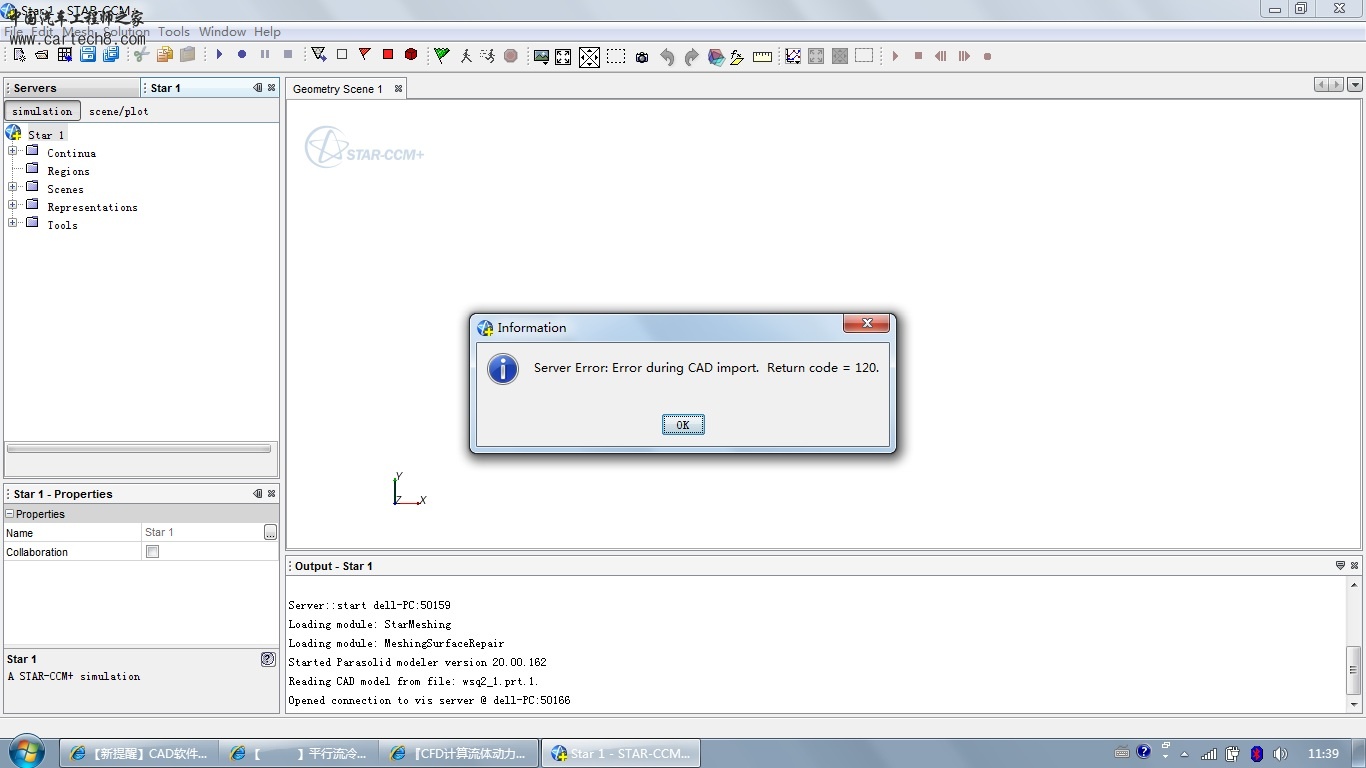Collapse the Properties section header

pos(10,514)
